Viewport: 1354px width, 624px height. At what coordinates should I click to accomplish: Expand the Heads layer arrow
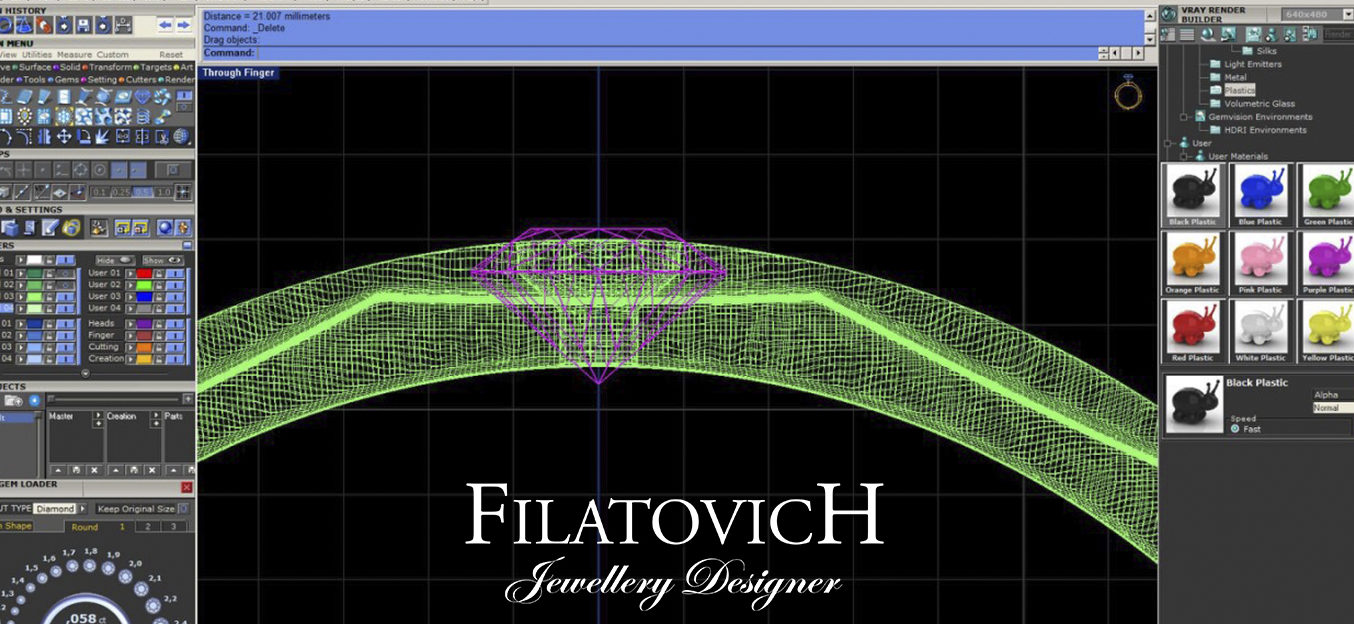(x=130, y=323)
